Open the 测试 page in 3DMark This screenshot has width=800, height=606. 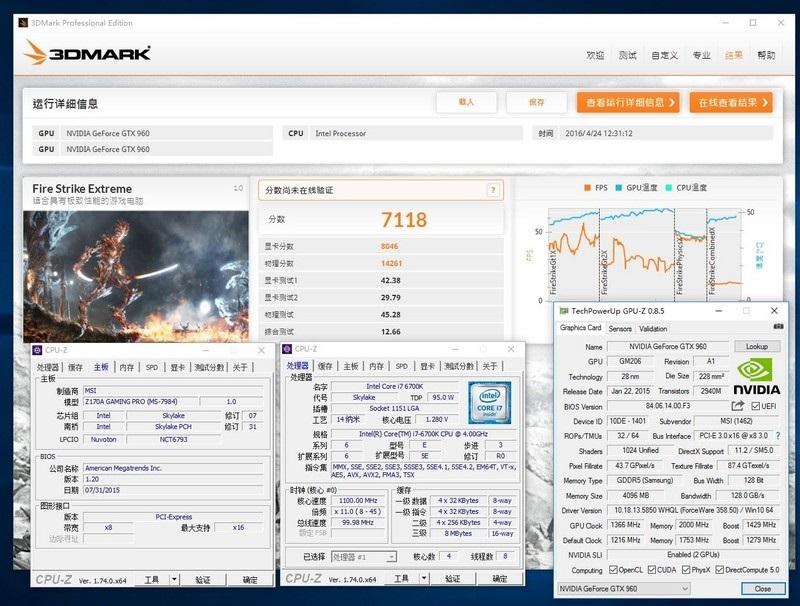click(x=628, y=55)
